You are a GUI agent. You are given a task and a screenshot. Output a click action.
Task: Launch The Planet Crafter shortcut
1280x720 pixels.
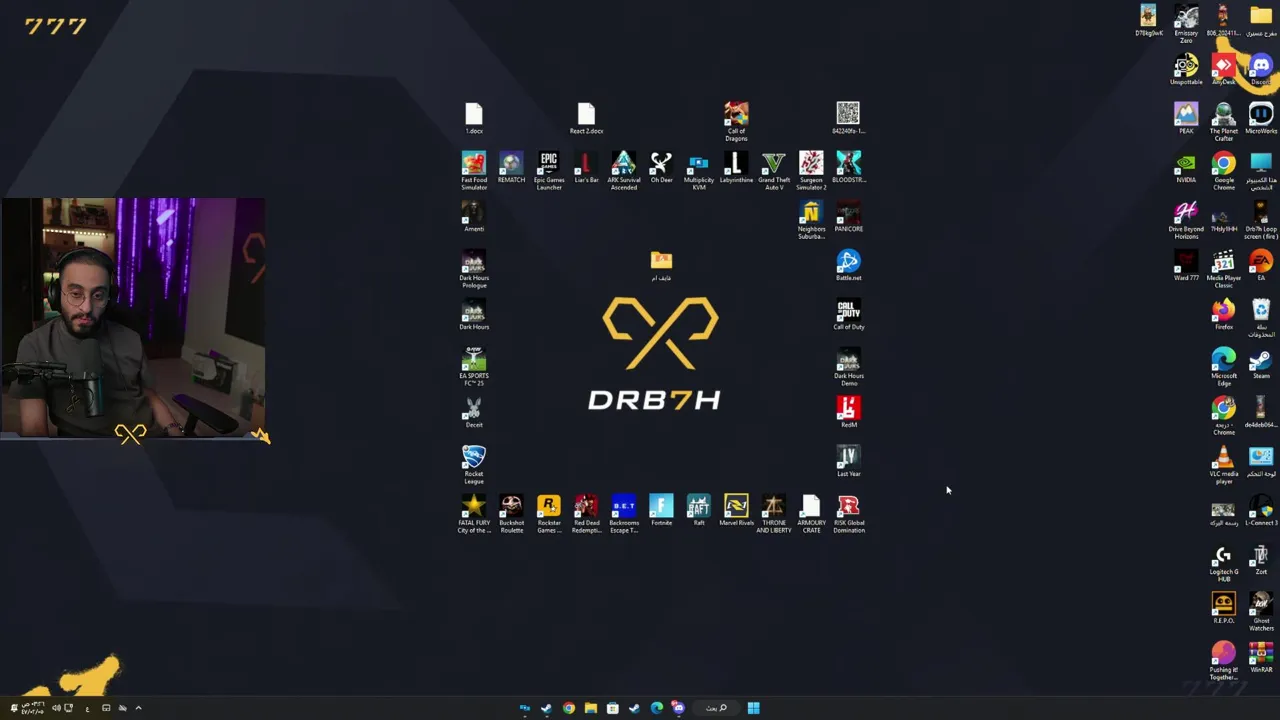point(1223,122)
